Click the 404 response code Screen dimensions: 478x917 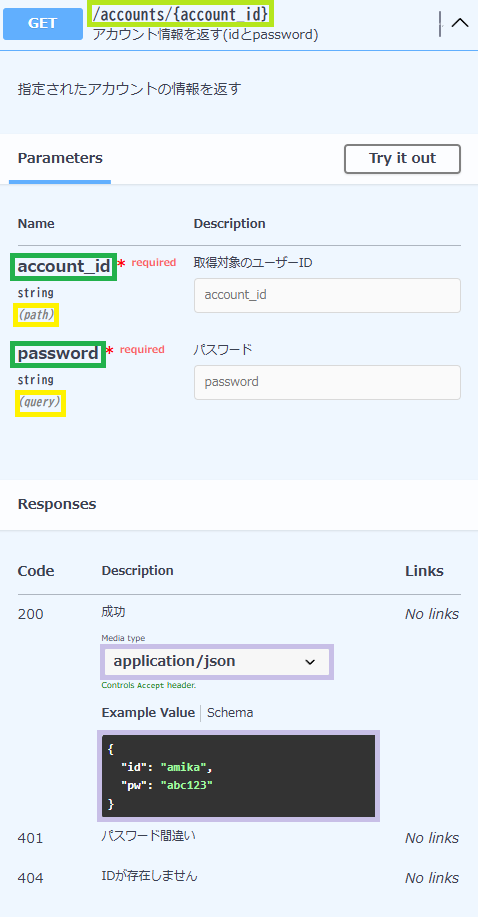coord(30,878)
